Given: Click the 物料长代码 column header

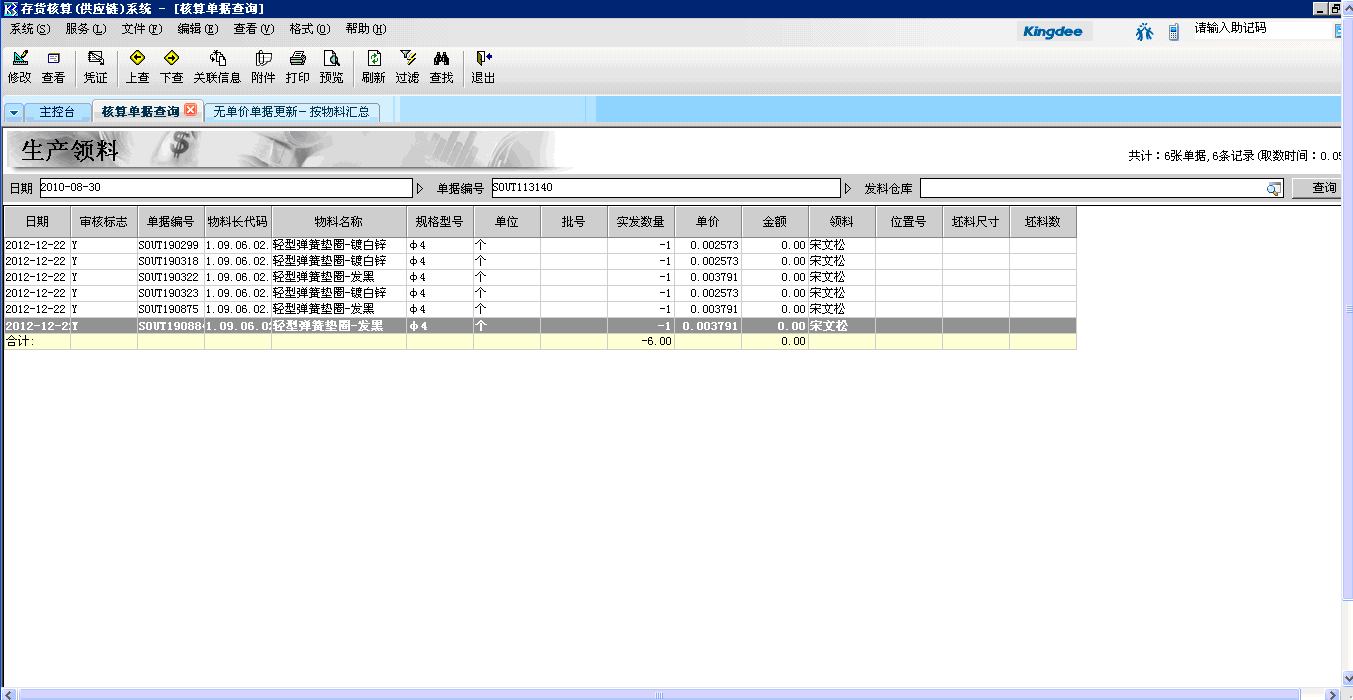Looking at the screenshot, I should (238, 221).
